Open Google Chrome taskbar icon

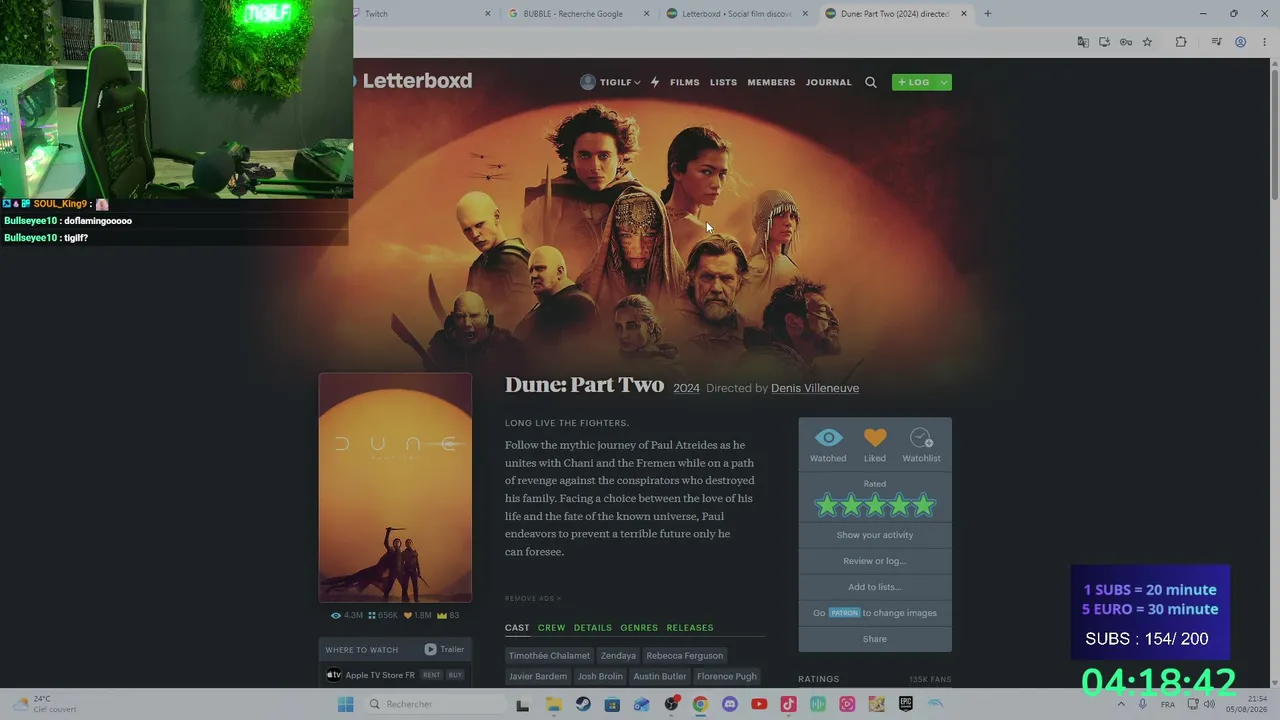pos(700,704)
